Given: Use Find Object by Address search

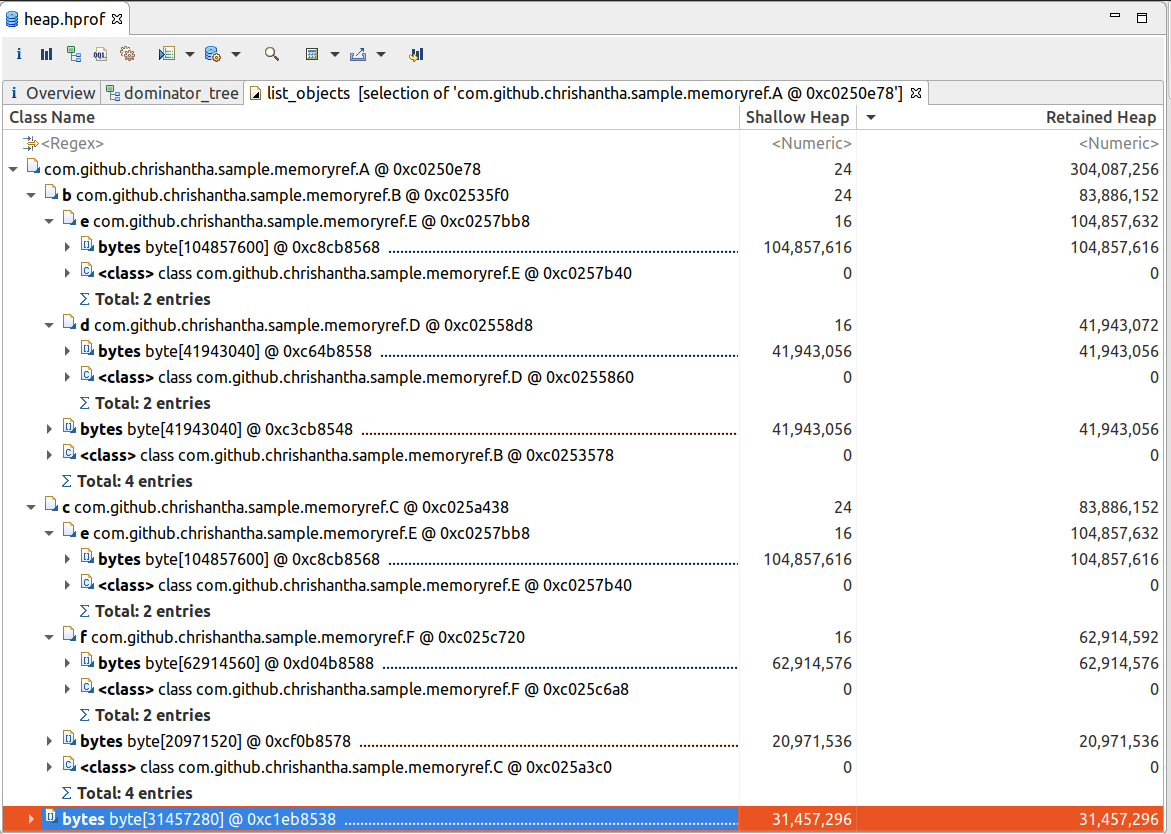Looking at the screenshot, I should click(271, 54).
